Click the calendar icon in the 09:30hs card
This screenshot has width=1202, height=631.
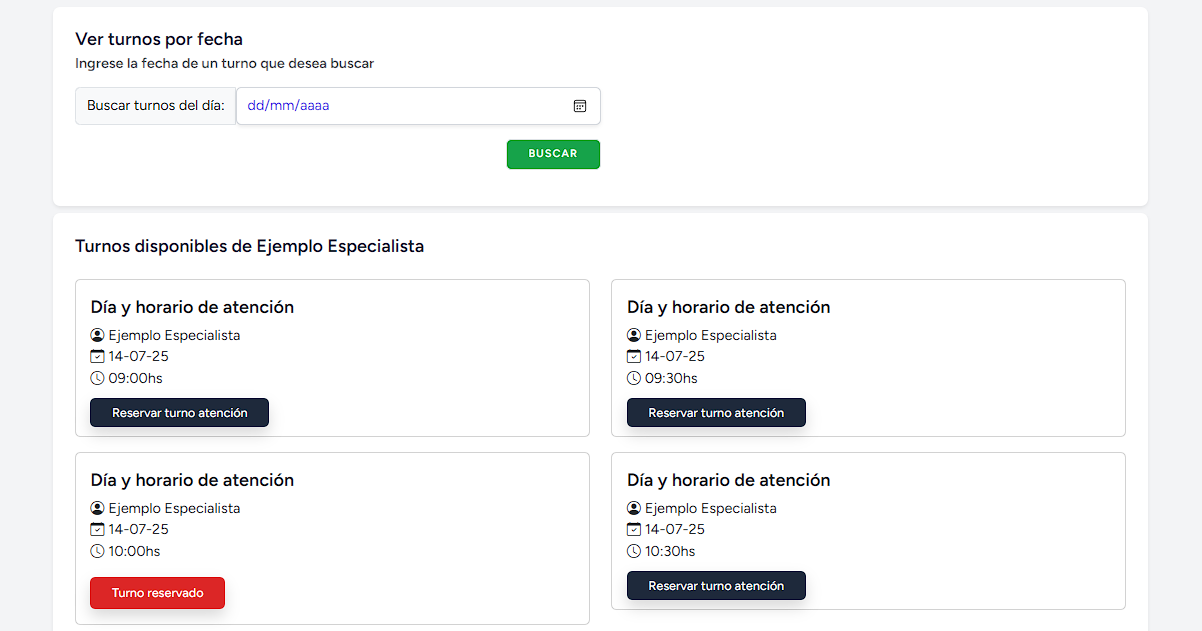pyautogui.click(x=634, y=357)
